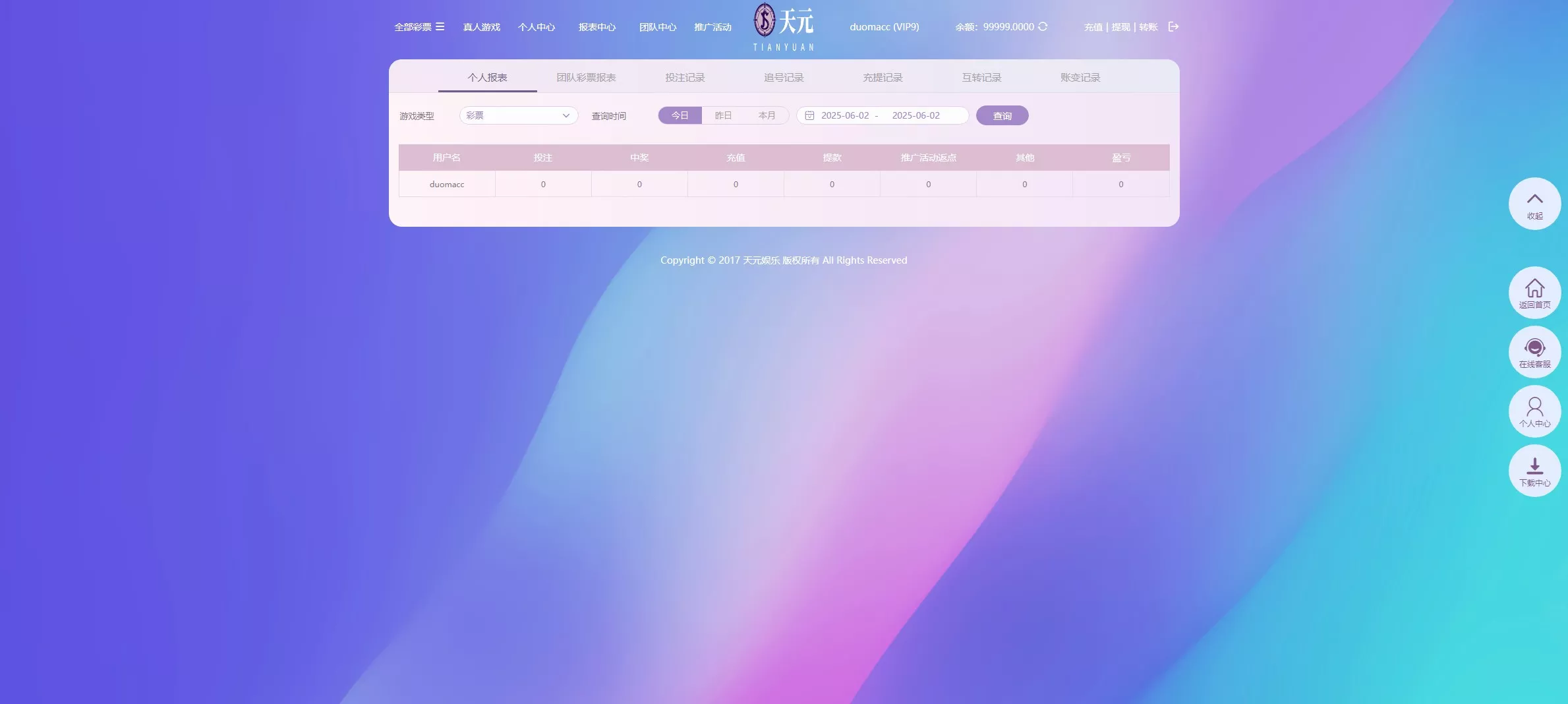Screen dimensions: 1568x704
Task: Click the 充值 link in header
Action: [x=1092, y=27]
